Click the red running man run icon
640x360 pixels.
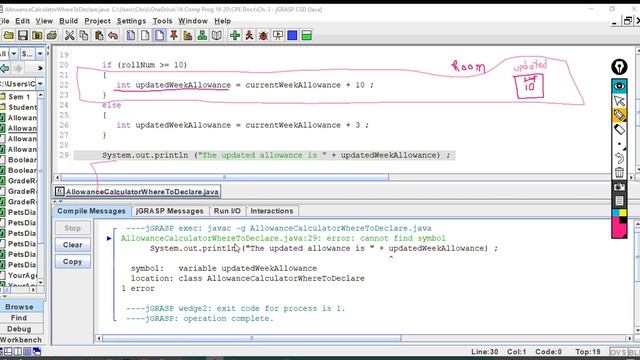pyautogui.click(x=249, y=36)
